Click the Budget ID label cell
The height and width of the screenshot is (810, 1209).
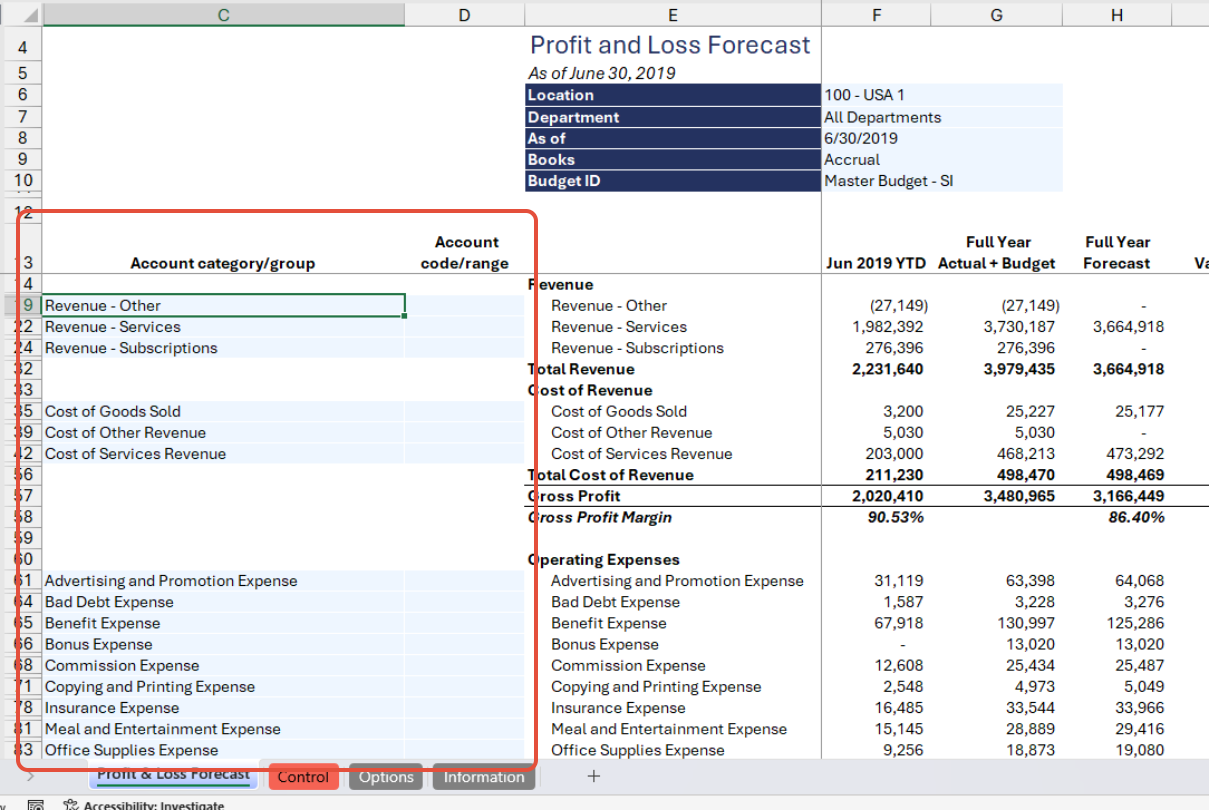(x=673, y=181)
